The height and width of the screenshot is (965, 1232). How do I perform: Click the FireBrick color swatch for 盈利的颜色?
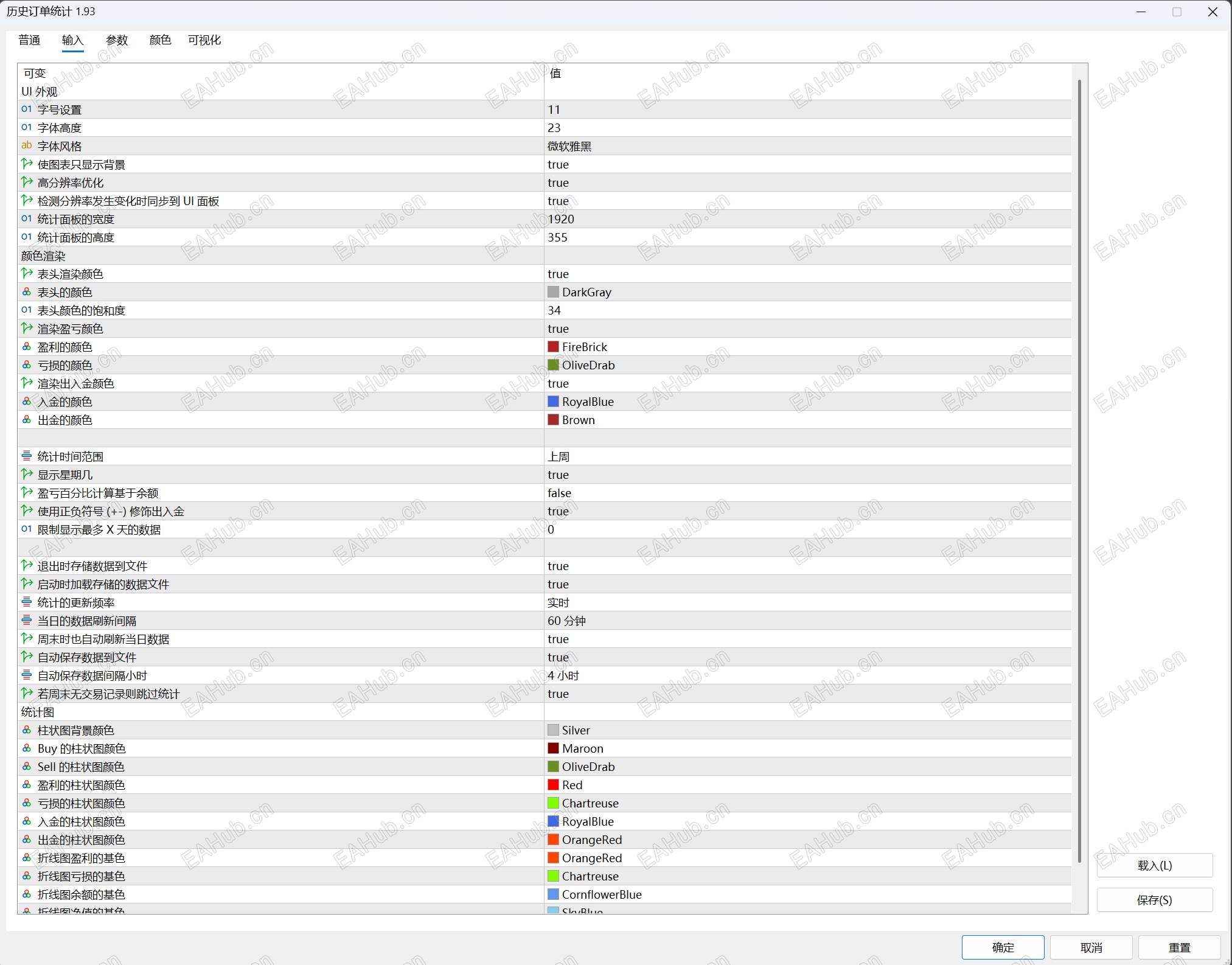[553, 347]
